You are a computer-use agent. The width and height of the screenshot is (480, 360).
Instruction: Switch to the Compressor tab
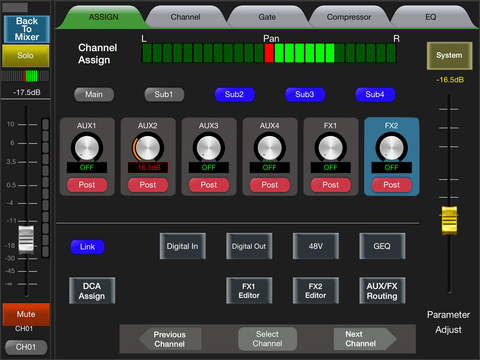pyautogui.click(x=349, y=17)
